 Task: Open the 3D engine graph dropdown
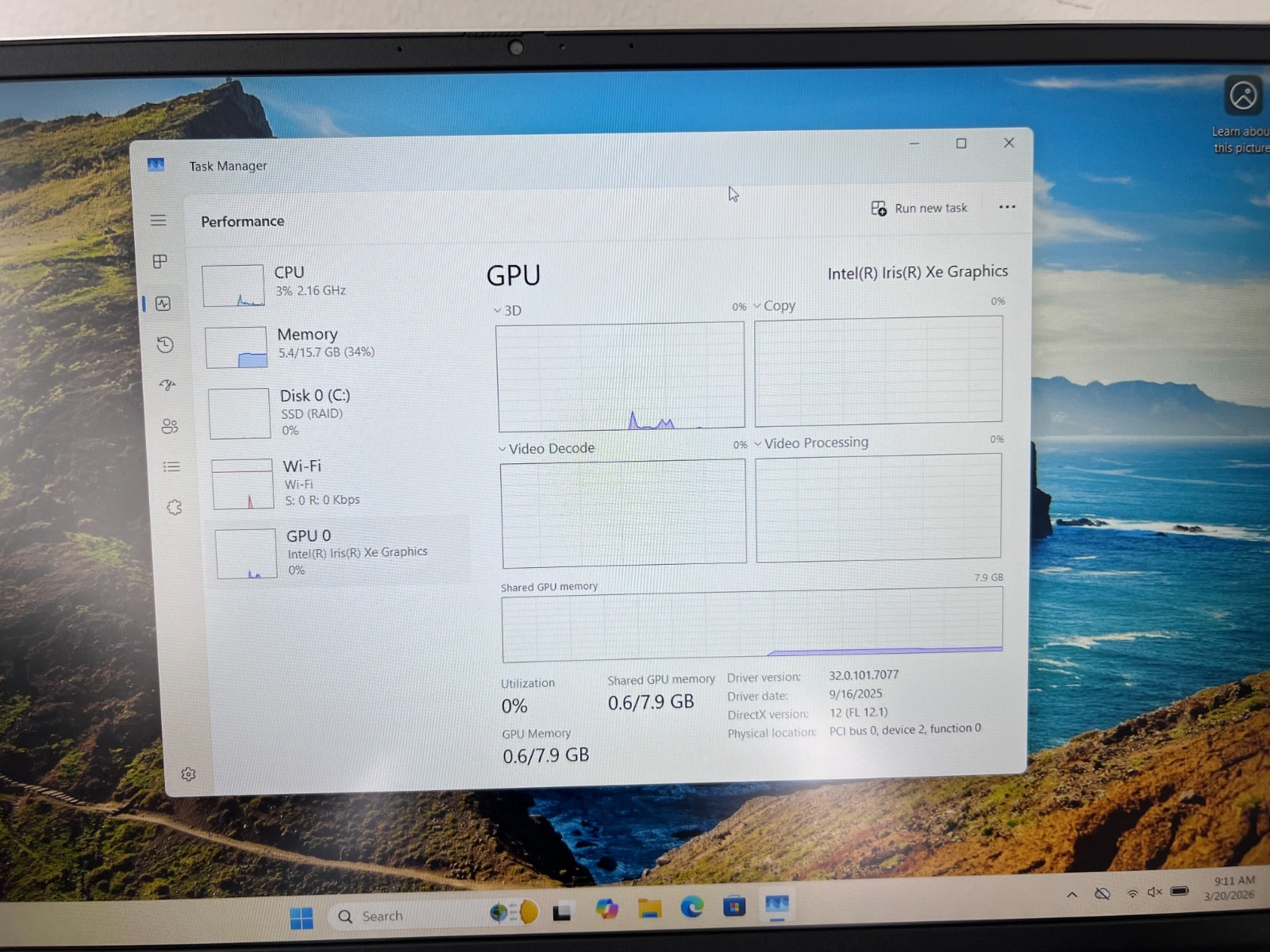point(508,310)
